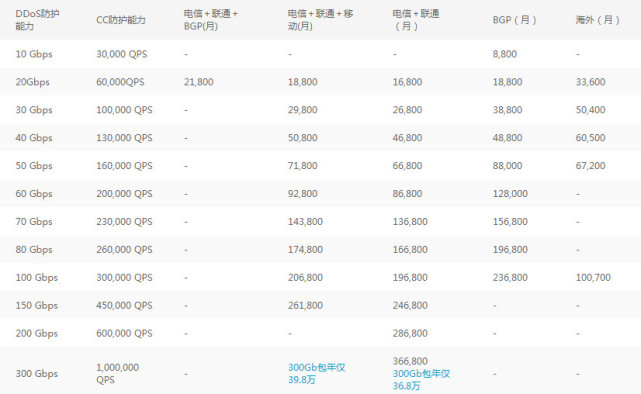Click the 366,800 price cell
This screenshot has height=394, width=641.
tap(410, 361)
